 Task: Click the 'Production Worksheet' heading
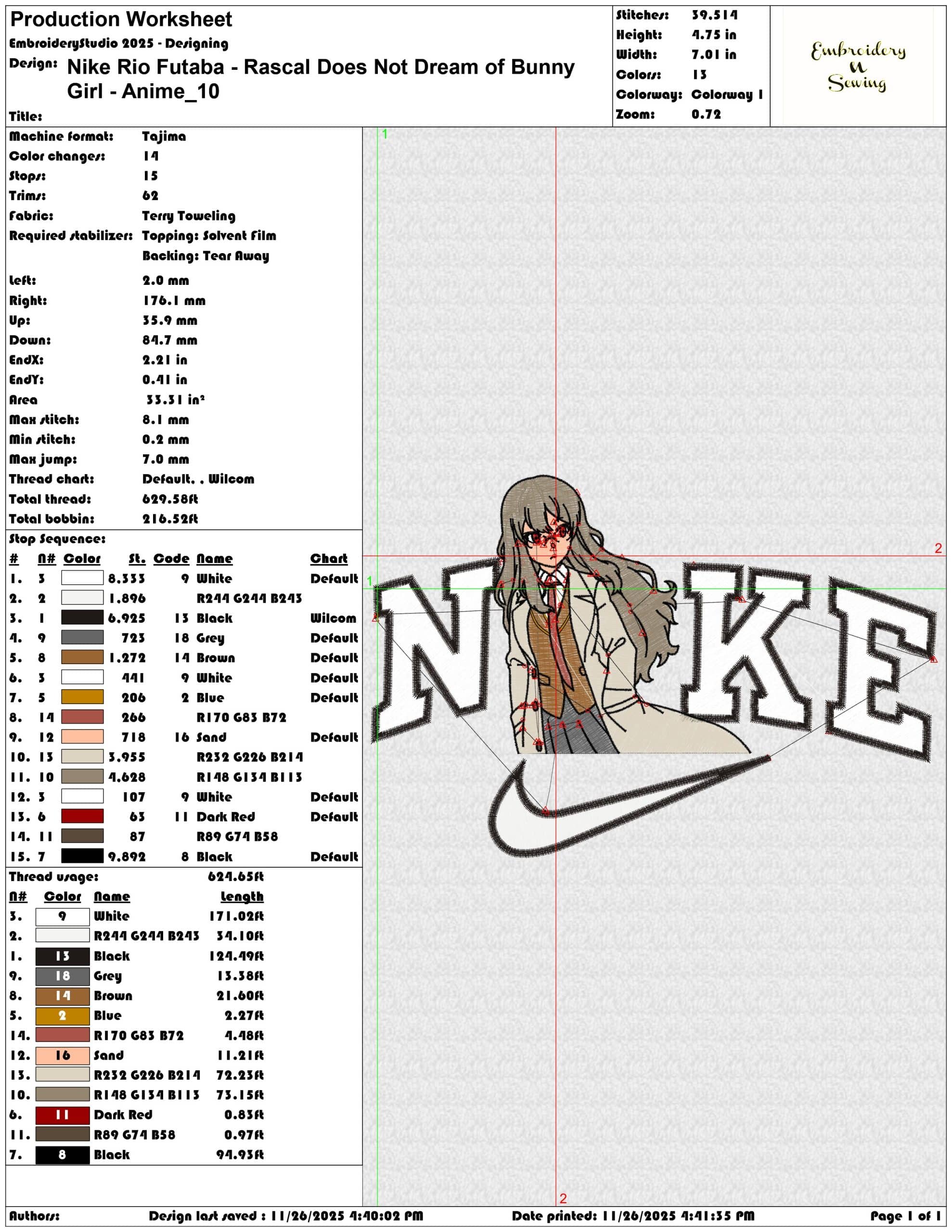121,20
